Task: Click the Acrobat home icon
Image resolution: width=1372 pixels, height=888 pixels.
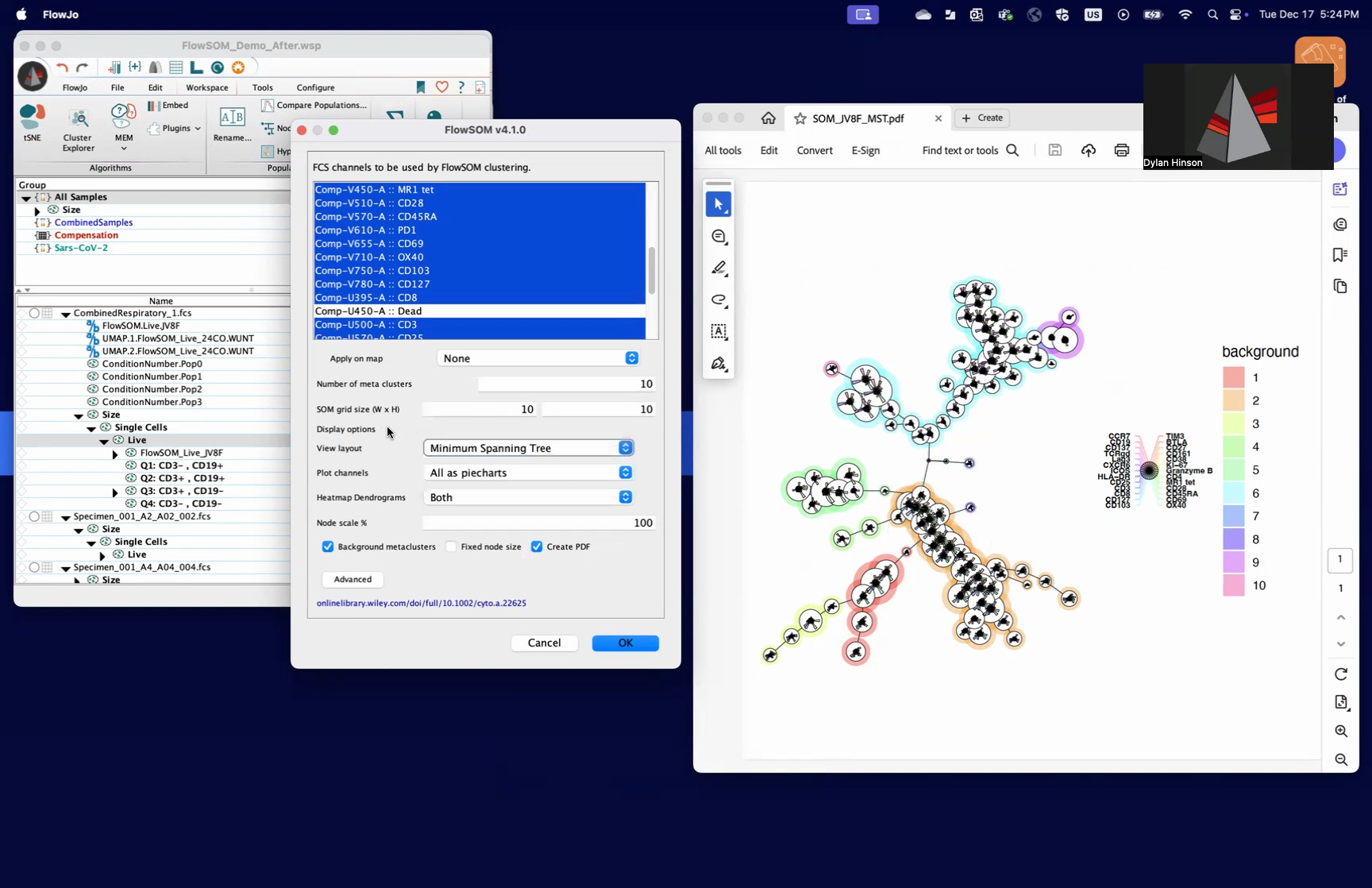Action: (768, 118)
